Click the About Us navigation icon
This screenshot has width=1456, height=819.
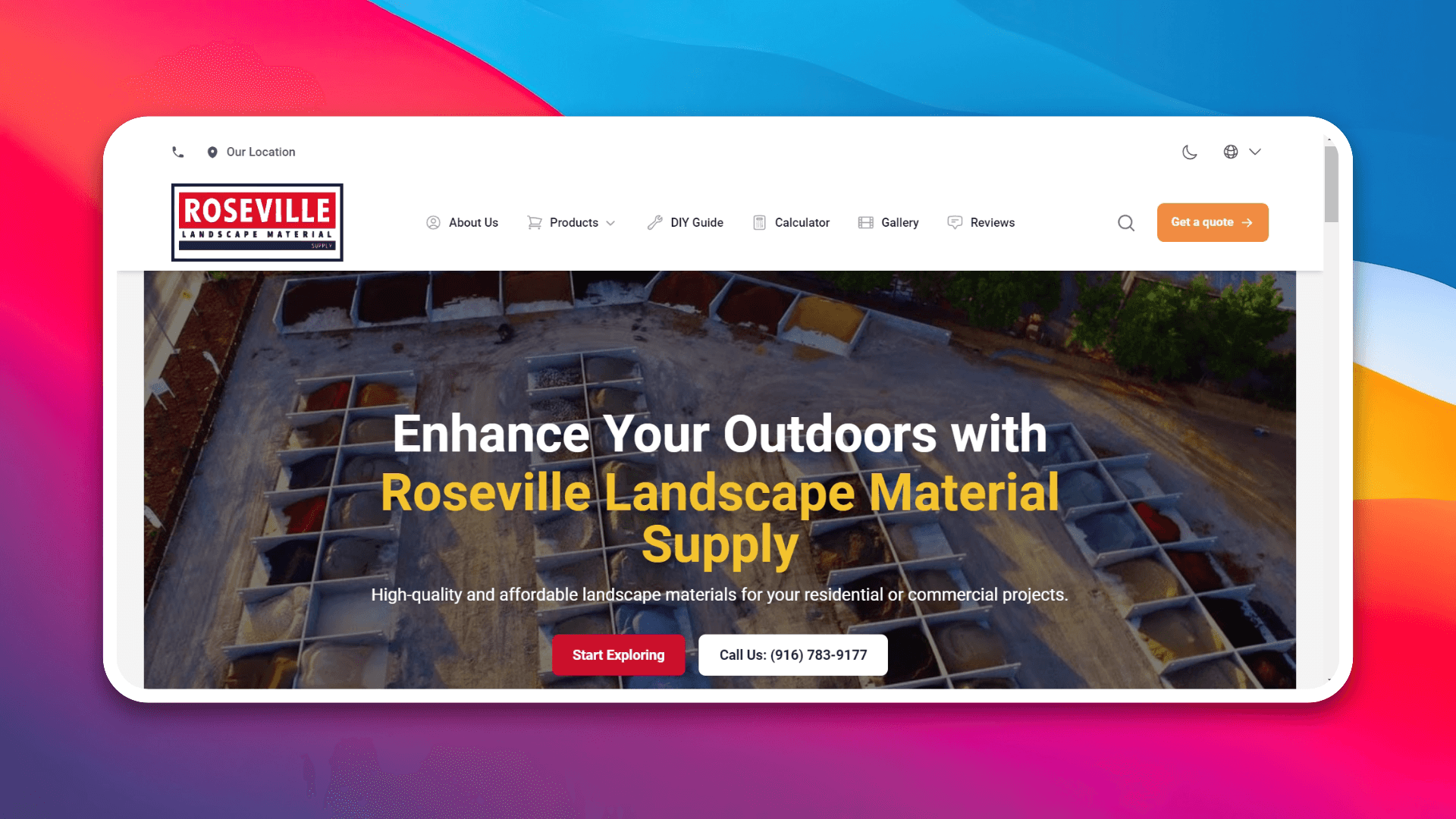point(434,222)
